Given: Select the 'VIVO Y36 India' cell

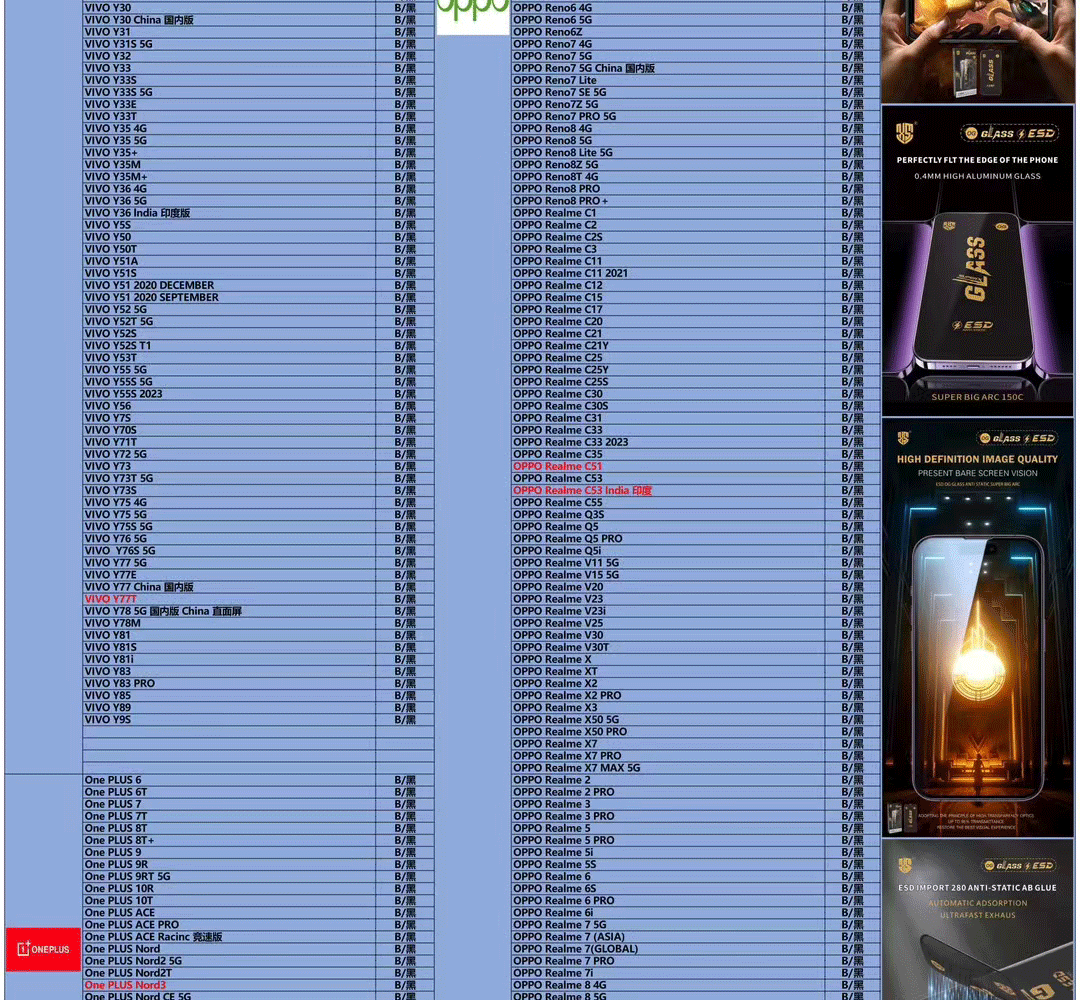Looking at the screenshot, I should point(229,213).
